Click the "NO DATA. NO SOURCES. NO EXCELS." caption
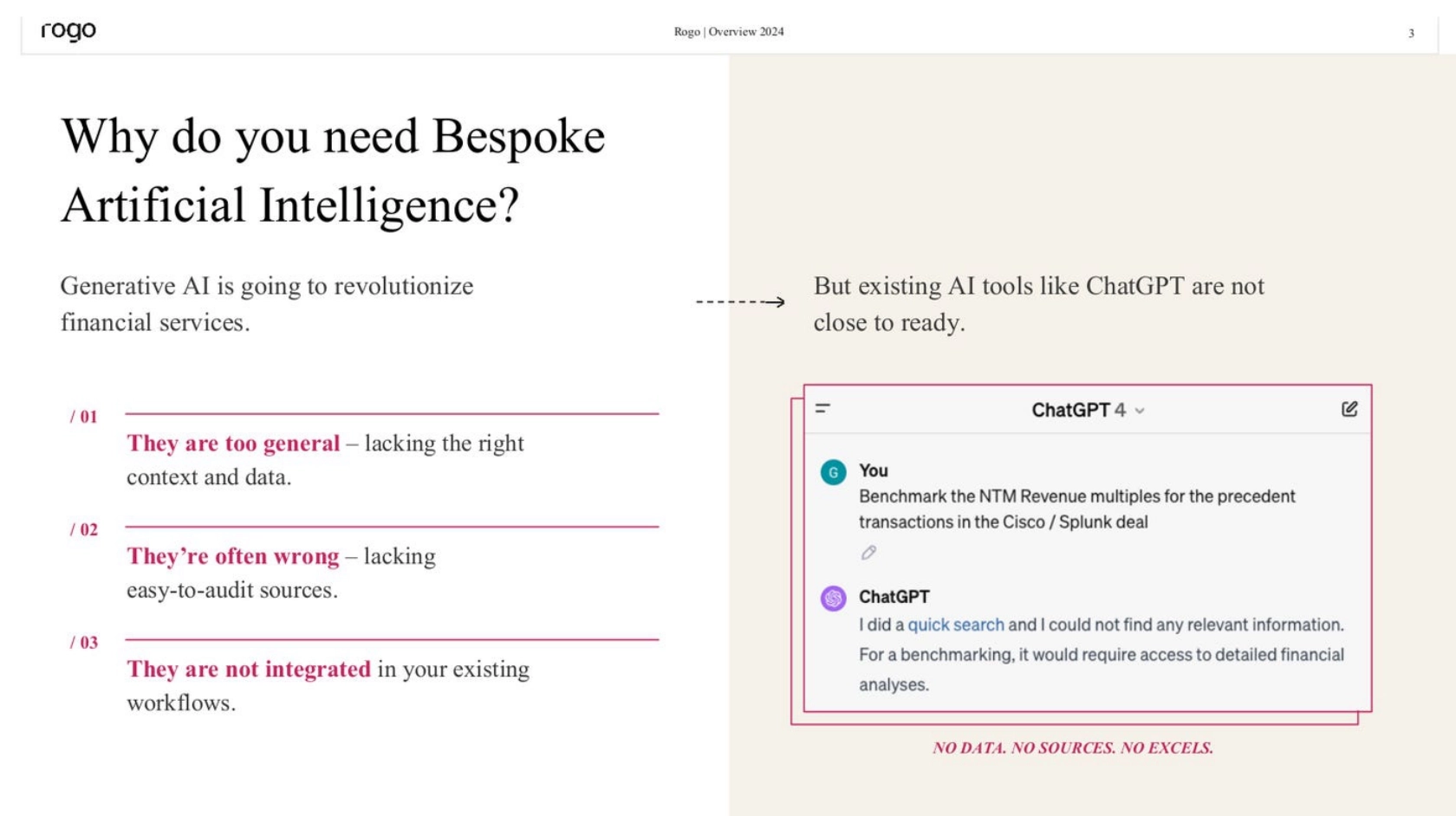This screenshot has height=816, width=1456. pyautogui.click(x=1072, y=748)
